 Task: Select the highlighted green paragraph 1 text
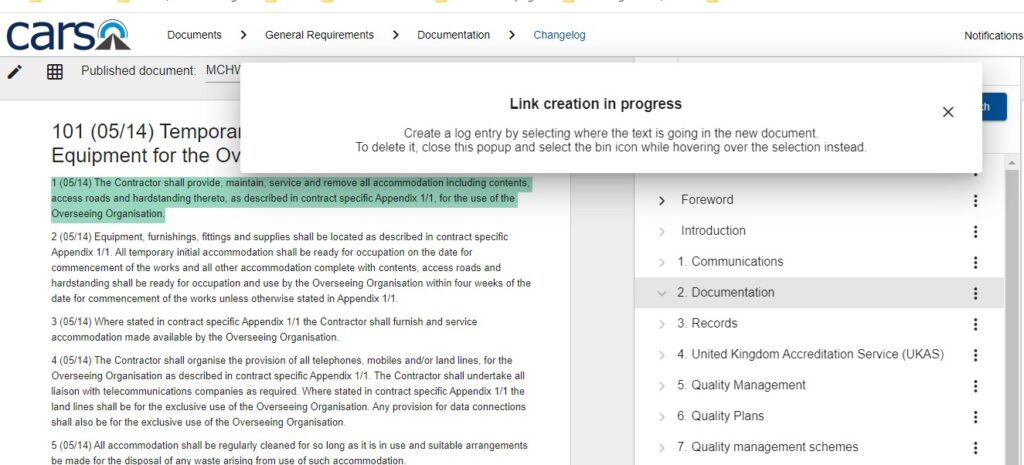[290, 198]
